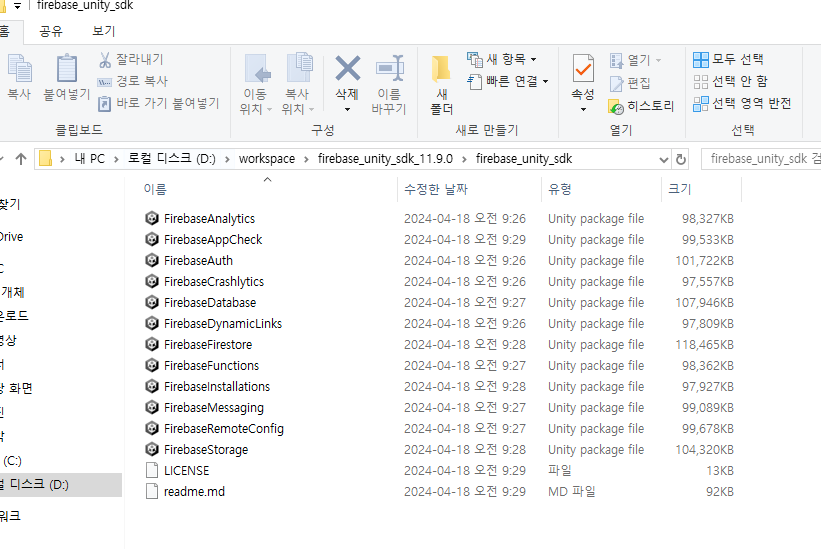821x549 pixels.
Task: Open the Easy access (빠른 연결) dropdown
Action: pos(508,81)
